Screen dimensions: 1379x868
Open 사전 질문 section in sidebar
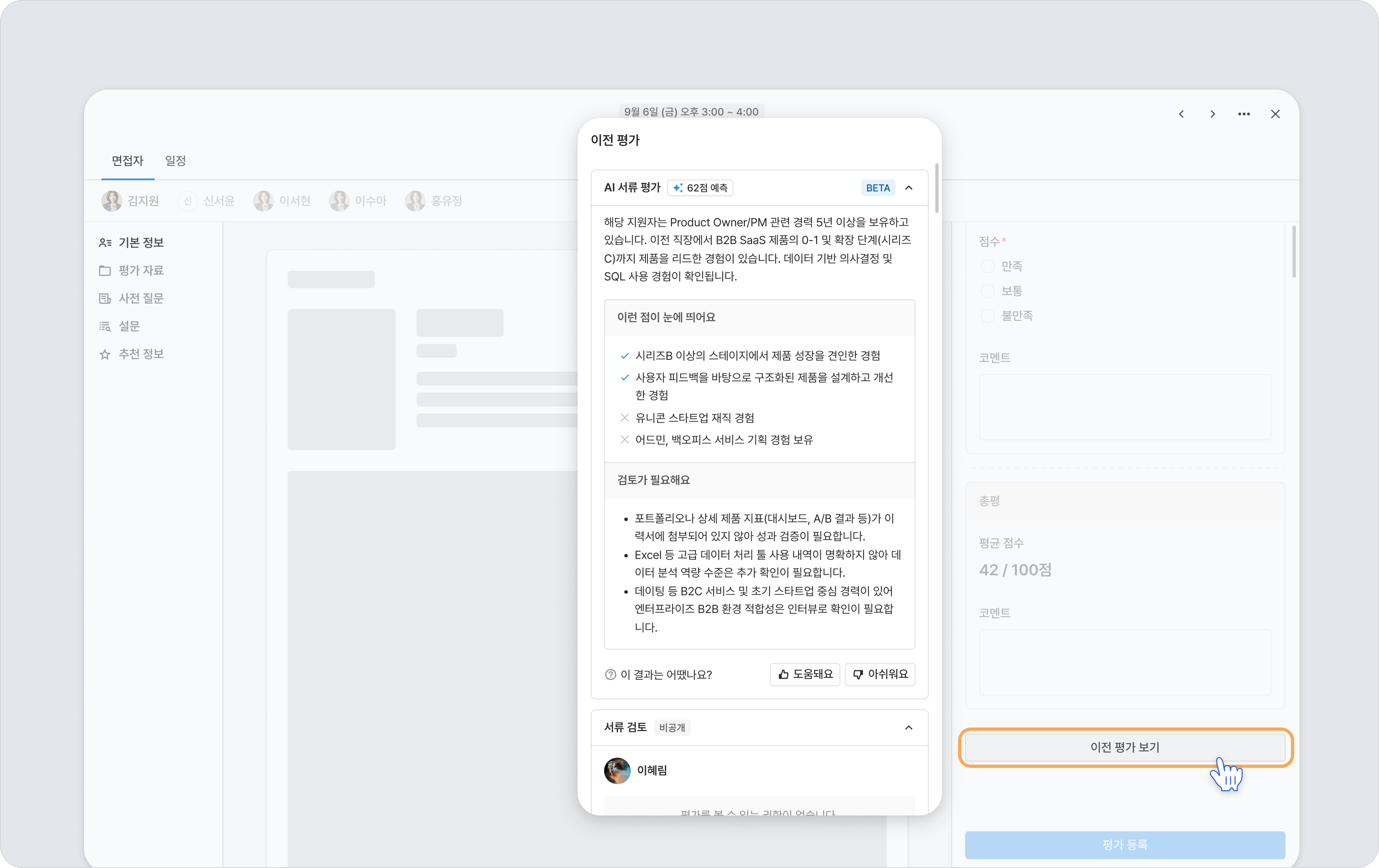132,298
